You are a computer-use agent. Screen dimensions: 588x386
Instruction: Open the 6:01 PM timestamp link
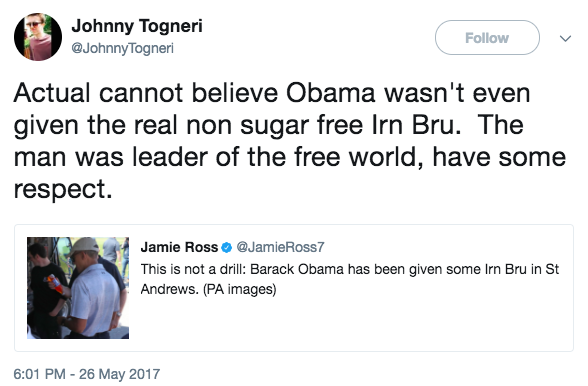[x=39, y=374]
